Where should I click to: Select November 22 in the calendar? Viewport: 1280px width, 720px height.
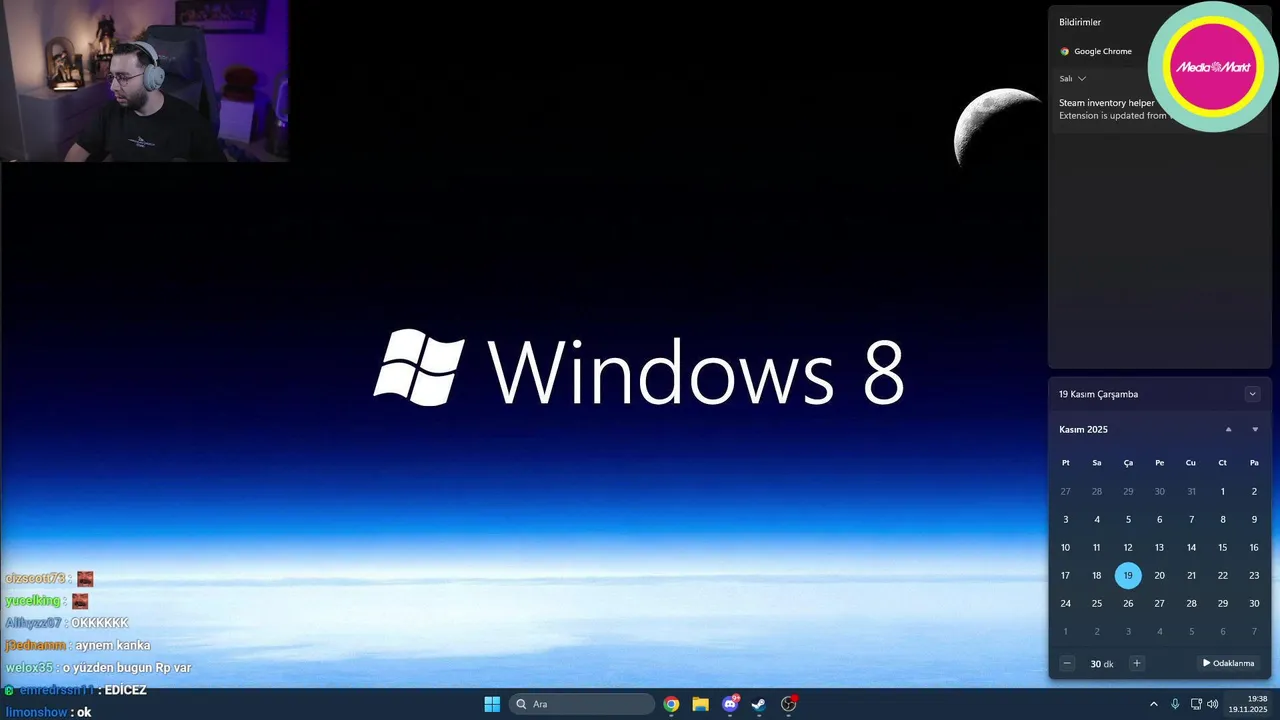[x=1222, y=575]
